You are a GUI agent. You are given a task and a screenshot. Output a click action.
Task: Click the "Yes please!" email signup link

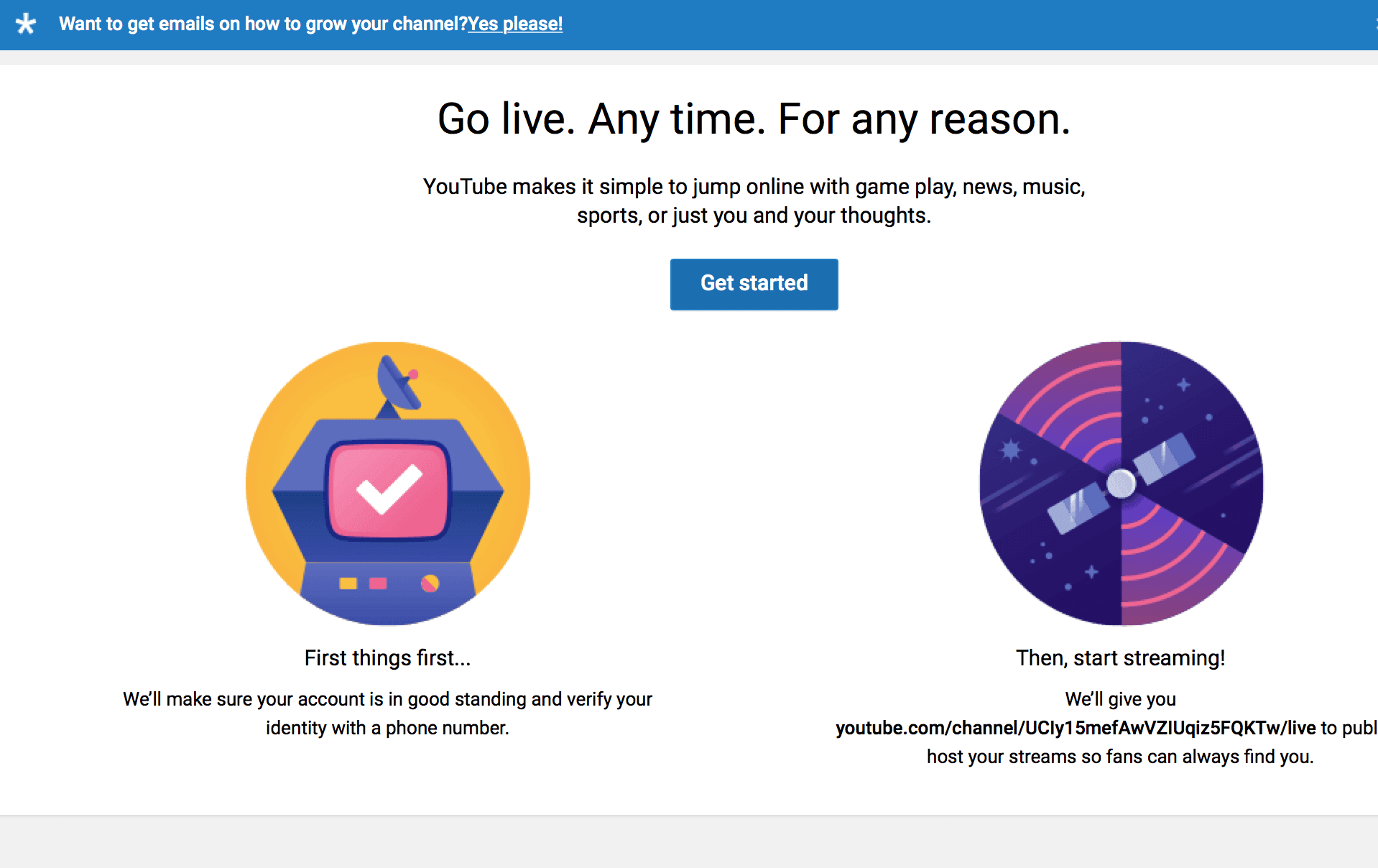pyautogui.click(x=515, y=24)
